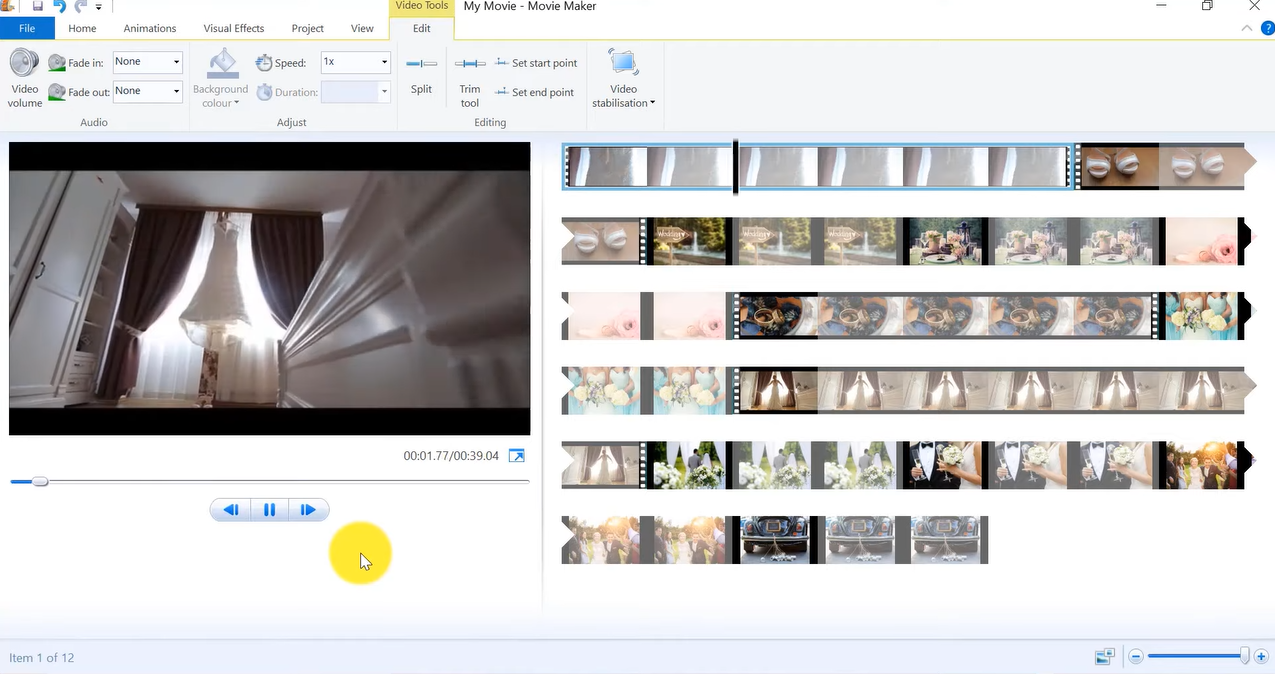
Task: Save the project from the quick access toolbar
Action: 37,6
